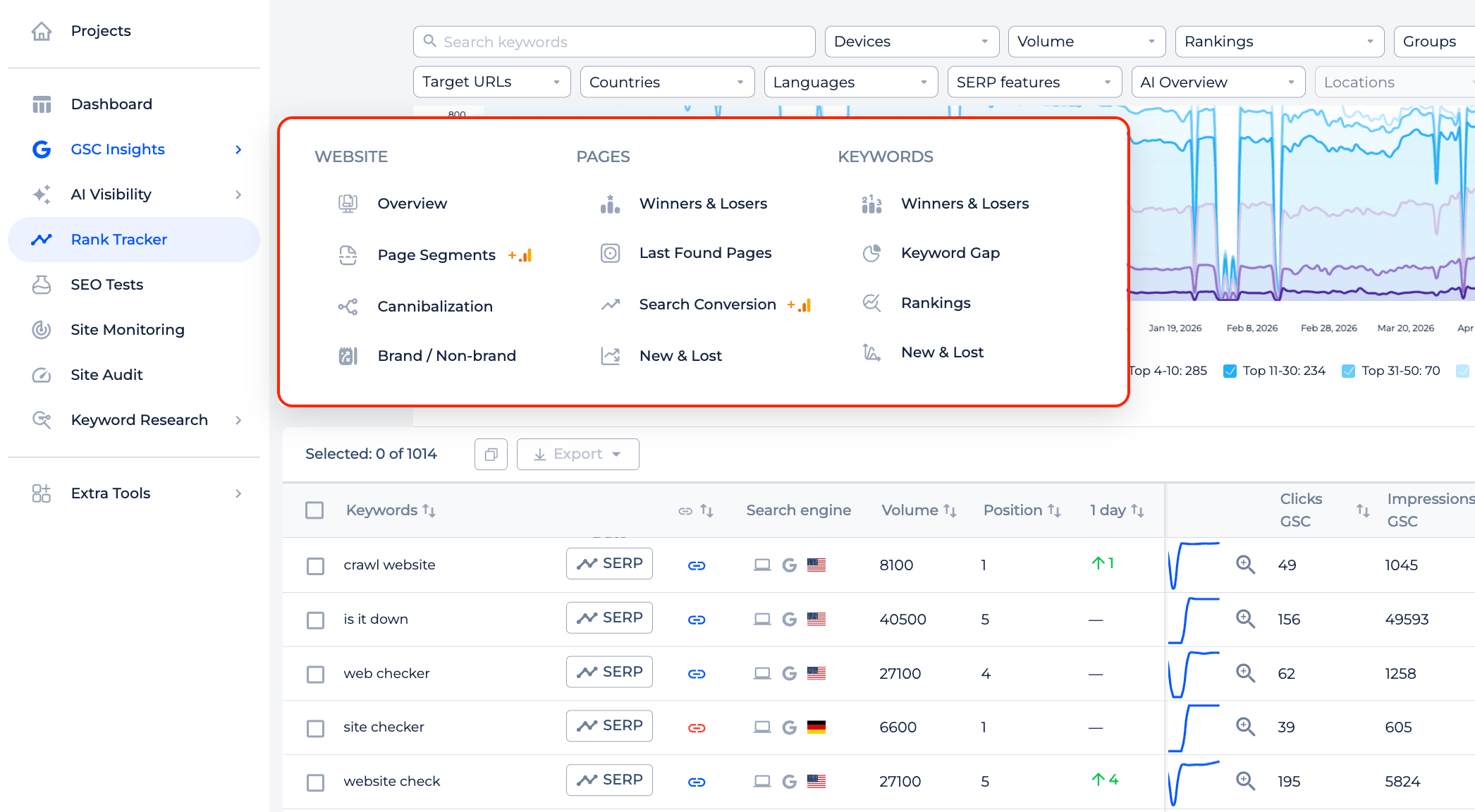Click in the Search keywords field
This screenshot has width=1475, height=812.
[x=614, y=42]
